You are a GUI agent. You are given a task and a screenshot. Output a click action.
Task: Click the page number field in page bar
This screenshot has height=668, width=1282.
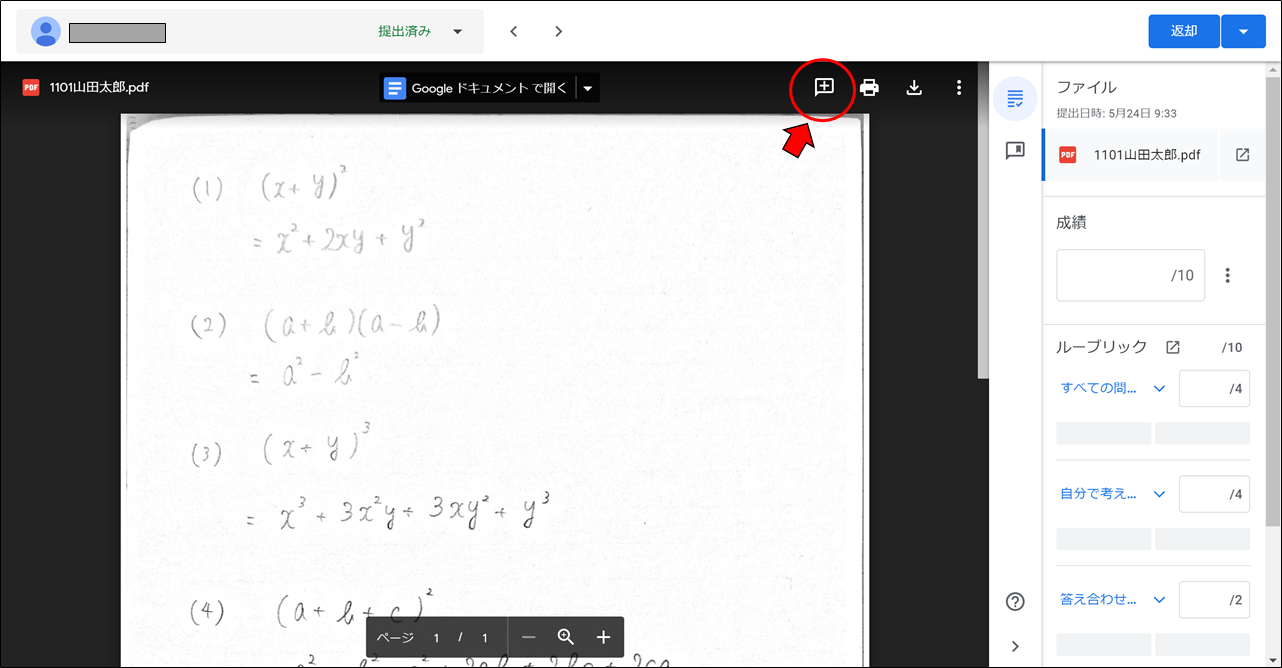point(437,638)
